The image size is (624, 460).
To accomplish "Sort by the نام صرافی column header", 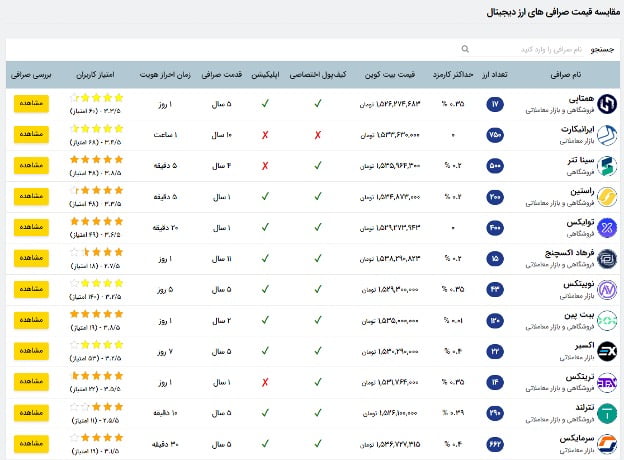I will pos(566,74).
